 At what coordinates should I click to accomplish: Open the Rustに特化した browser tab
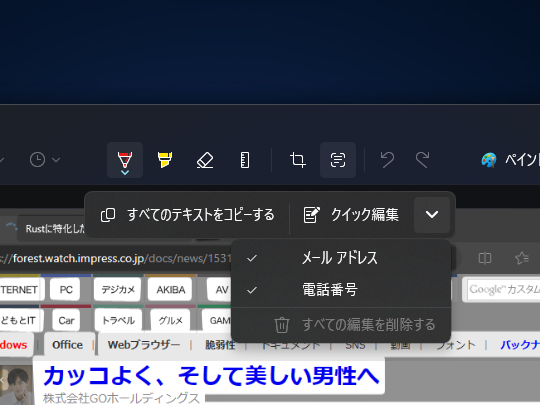point(52,228)
